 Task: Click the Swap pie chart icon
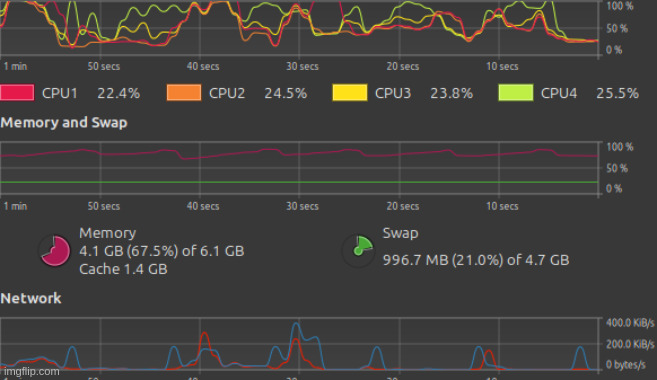coord(358,251)
